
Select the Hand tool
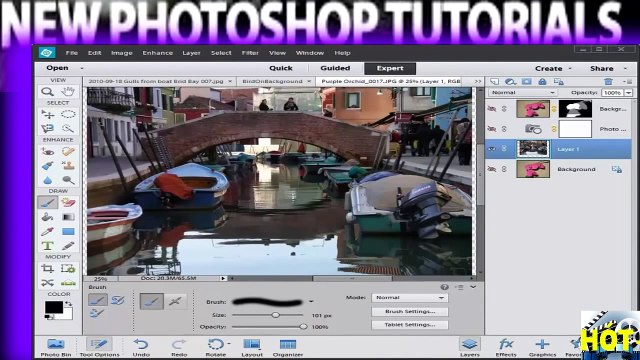click(x=68, y=91)
